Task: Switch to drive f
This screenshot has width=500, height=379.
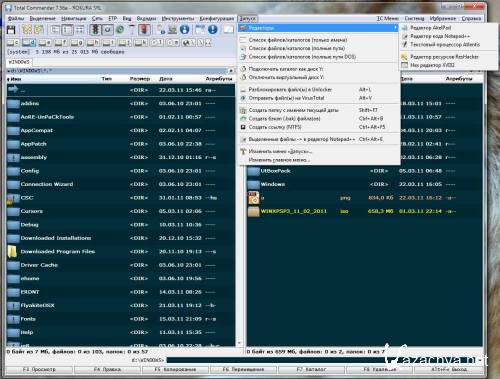Action: pyautogui.click(x=61, y=42)
